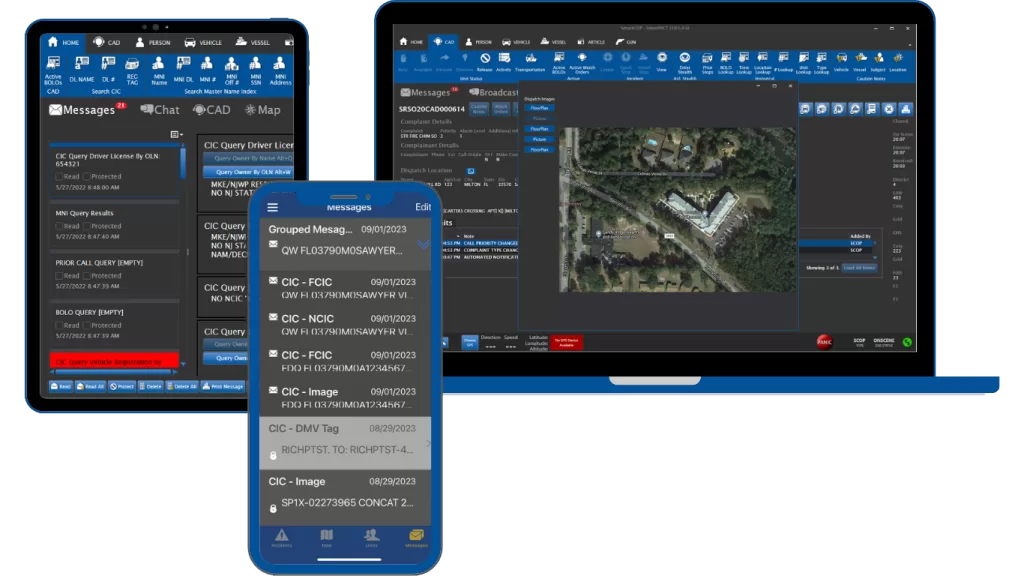Open Incidents in phone bottom bar
This screenshot has height=576, width=1024.
click(x=282, y=537)
